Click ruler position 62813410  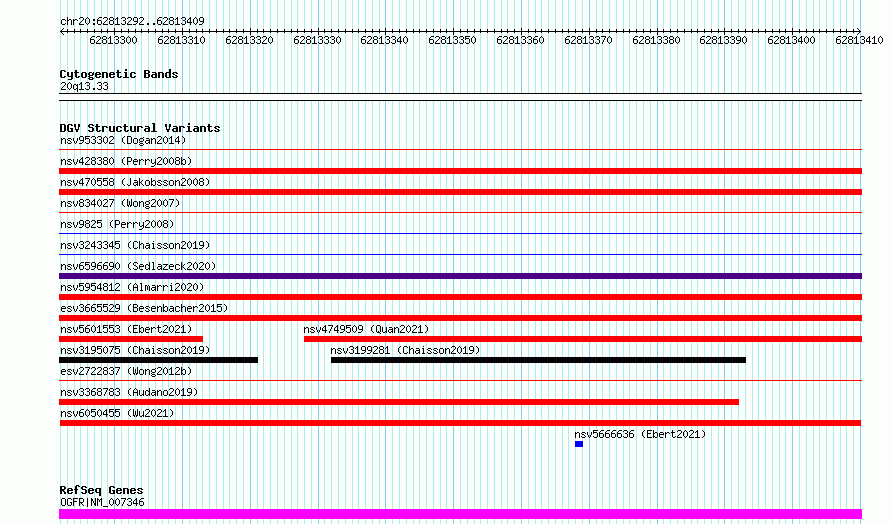point(859,40)
